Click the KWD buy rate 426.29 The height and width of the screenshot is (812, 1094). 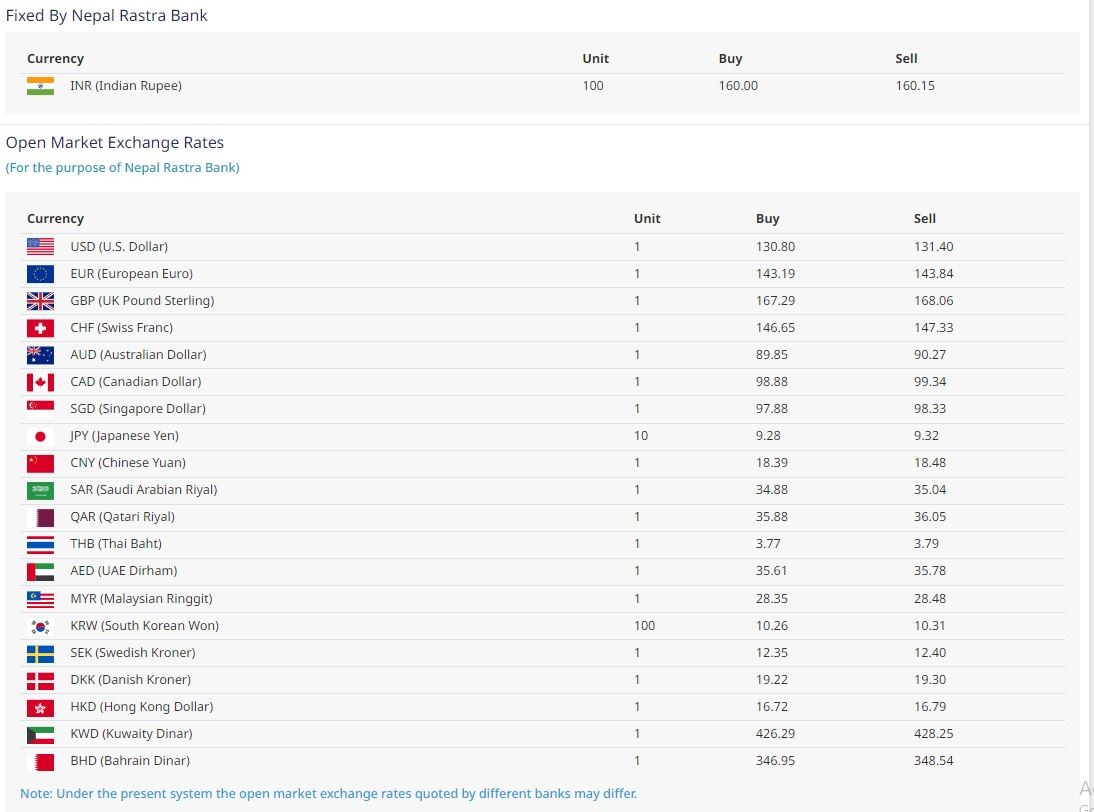pos(774,733)
